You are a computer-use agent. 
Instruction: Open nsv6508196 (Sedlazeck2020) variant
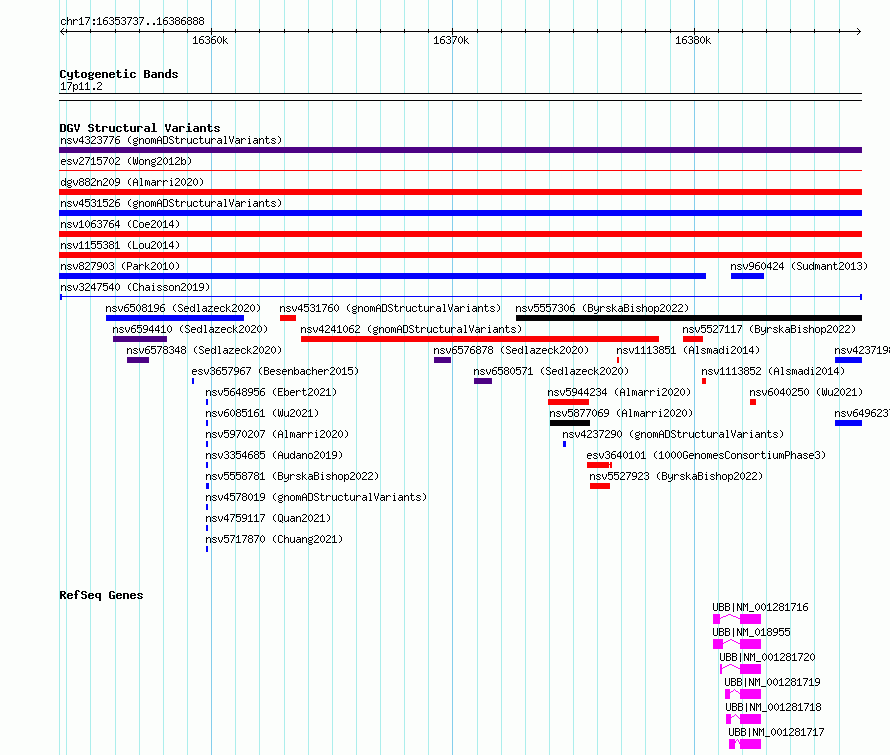tap(183, 308)
